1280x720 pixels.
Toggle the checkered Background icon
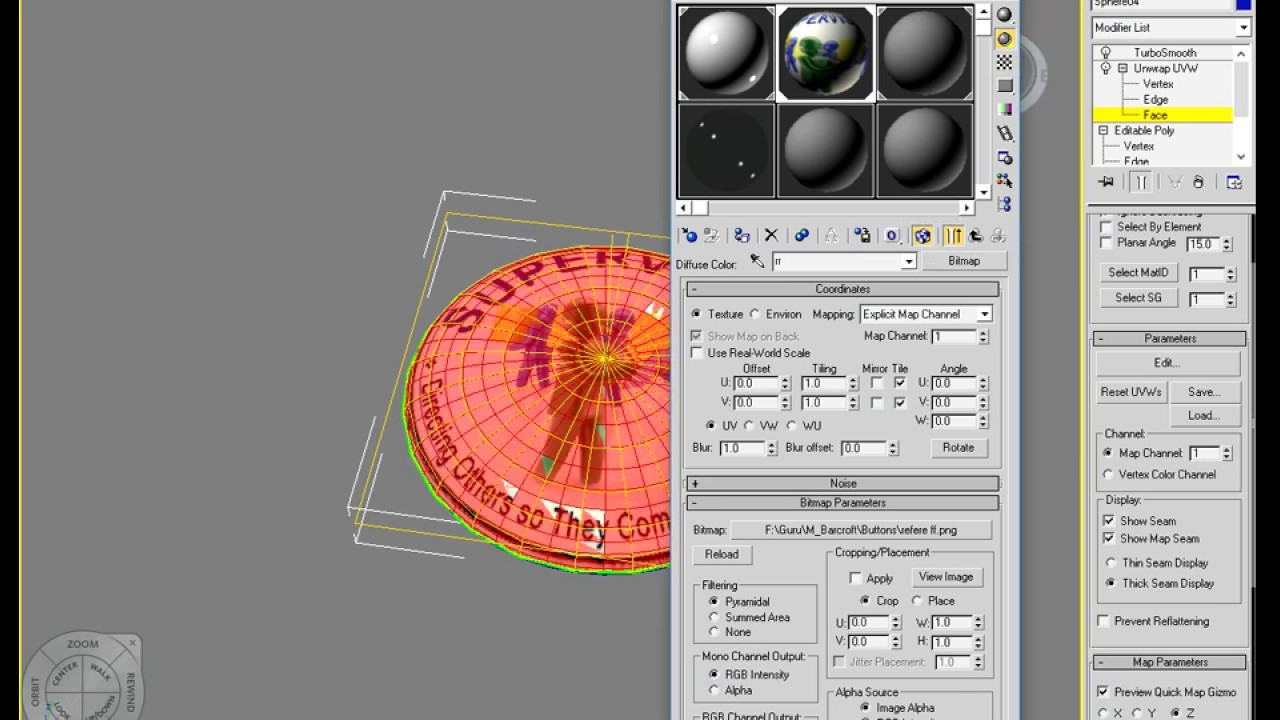[x=1004, y=62]
